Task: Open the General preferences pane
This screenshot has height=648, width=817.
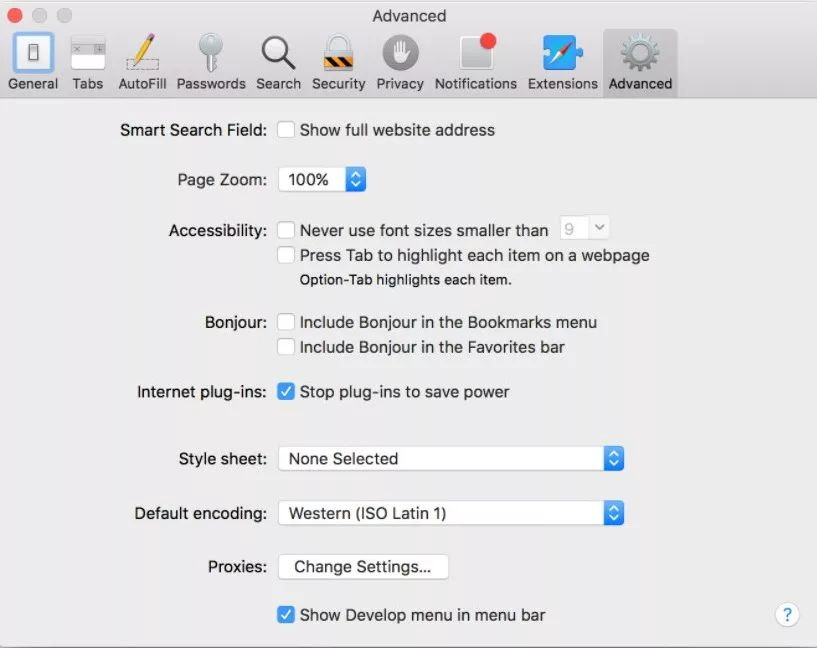Action: tap(33, 63)
